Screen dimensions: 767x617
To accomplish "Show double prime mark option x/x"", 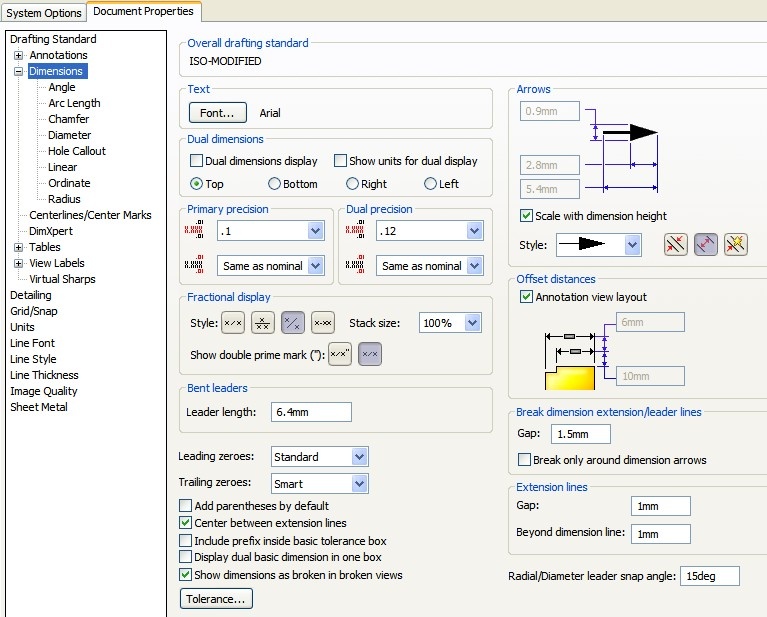I will pos(340,354).
